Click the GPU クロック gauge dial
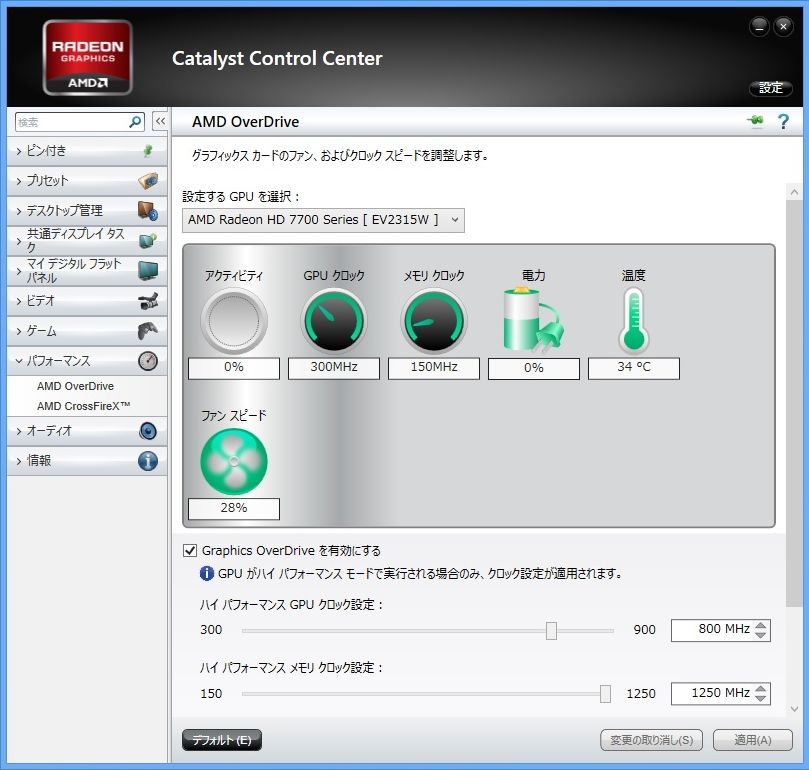The image size is (809, 770). (334, 320)
